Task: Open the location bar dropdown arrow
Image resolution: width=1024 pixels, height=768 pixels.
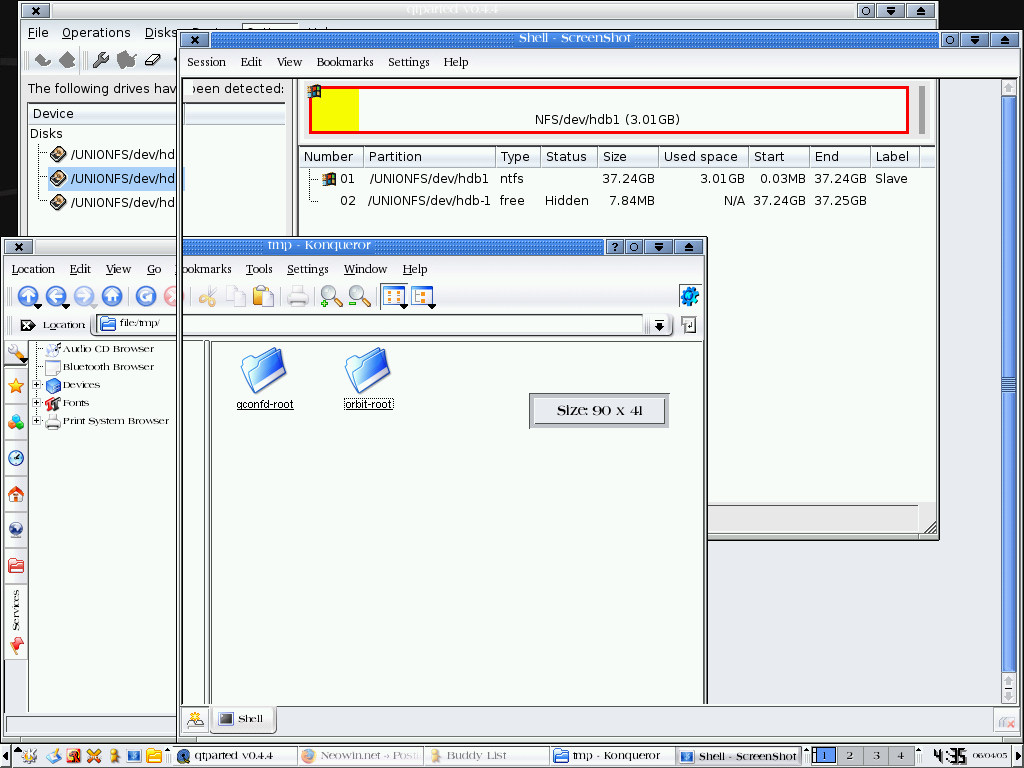Action: [659, 324]
